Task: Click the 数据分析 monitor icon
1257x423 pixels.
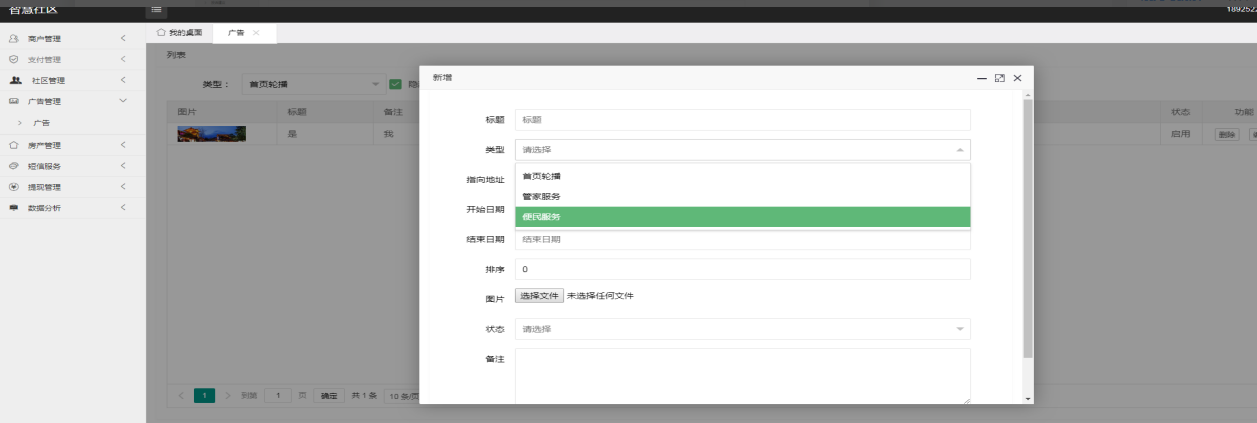Action: pyautogui.click(x=14, y=208)
